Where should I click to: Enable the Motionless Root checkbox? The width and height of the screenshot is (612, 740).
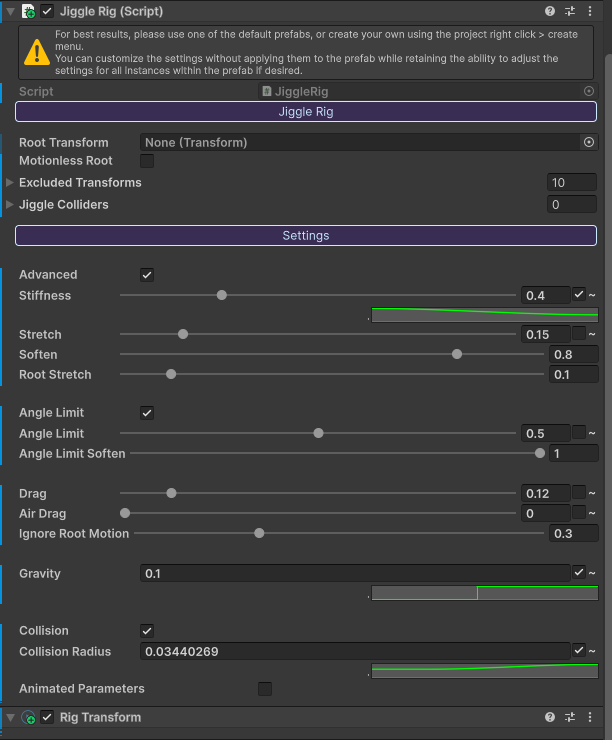147,161
